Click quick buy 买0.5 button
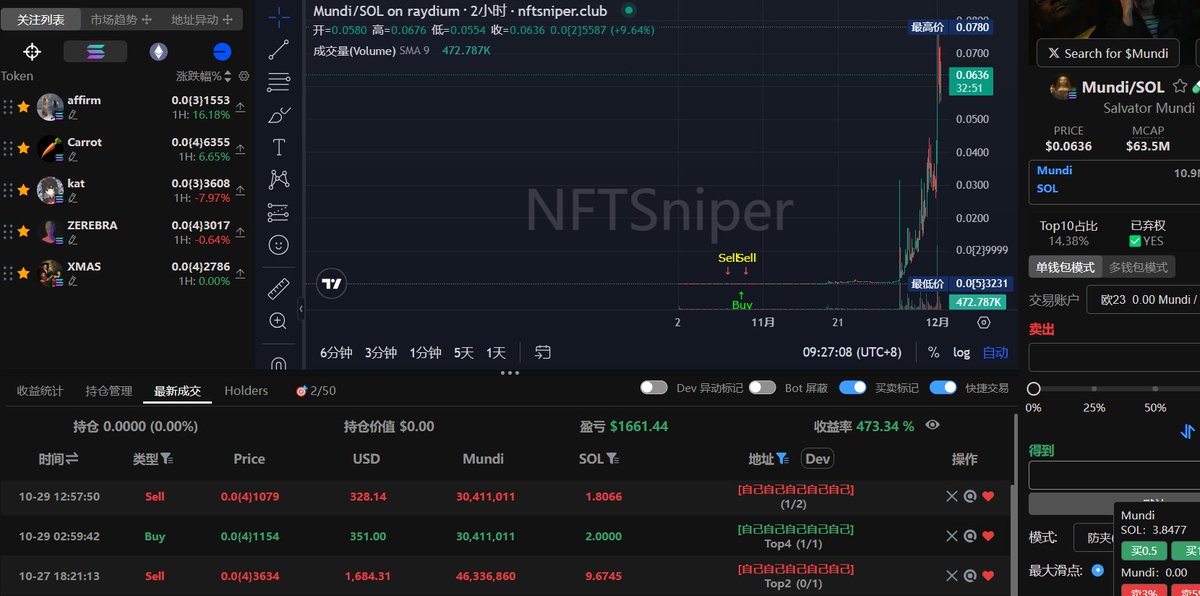 [x=1144, y=551]
